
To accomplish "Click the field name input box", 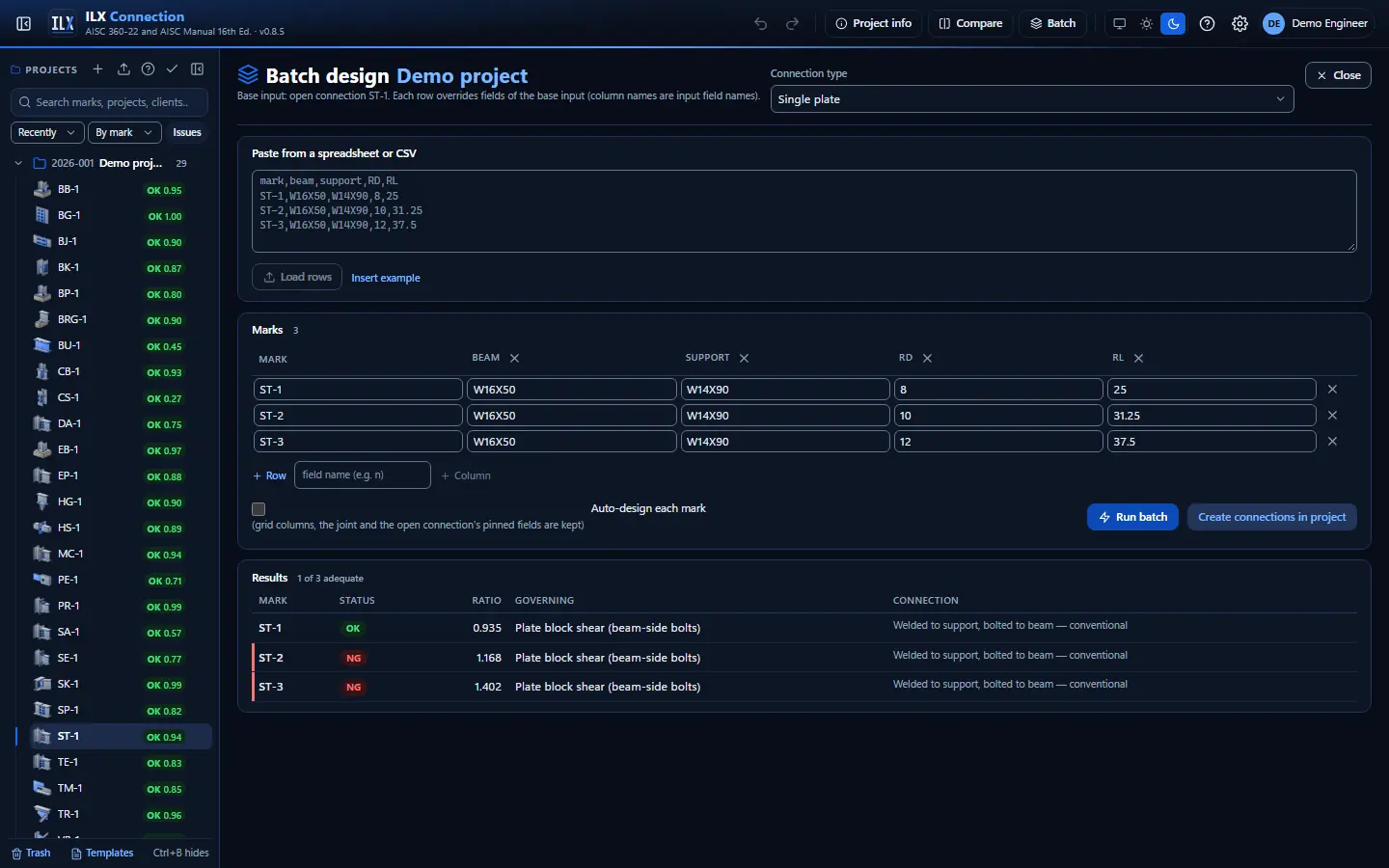I will pyautogui.click(x=363, y=475).
